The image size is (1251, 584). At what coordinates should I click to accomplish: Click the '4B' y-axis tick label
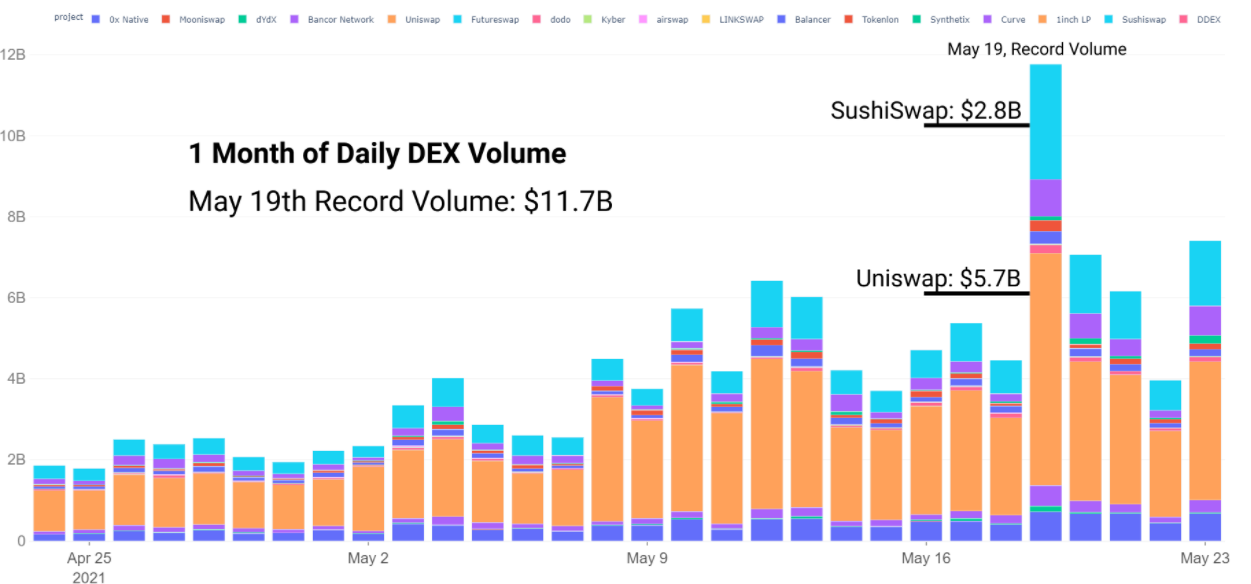pyautogui.click(x=15, y=379)
